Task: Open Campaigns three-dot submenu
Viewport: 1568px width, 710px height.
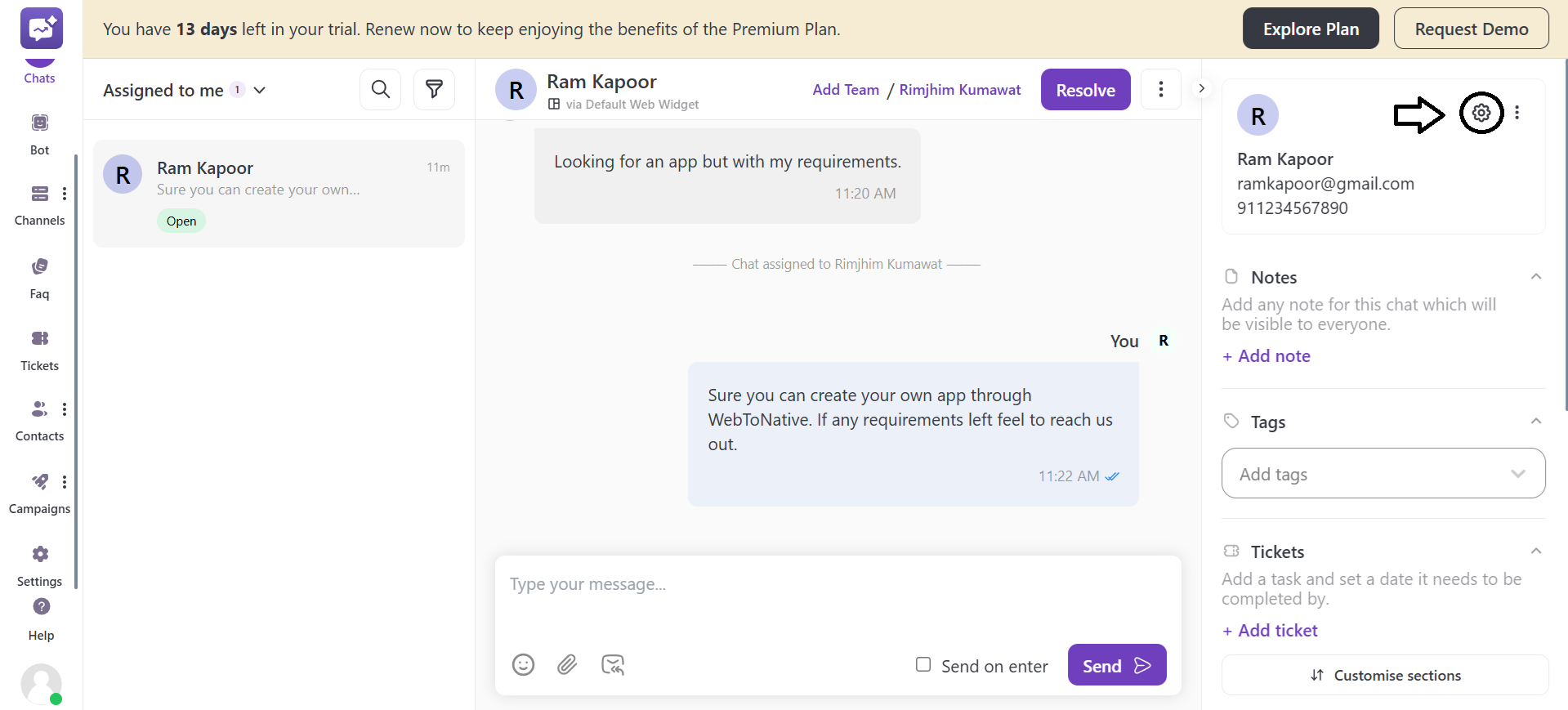Action: (x=65, y=482)
